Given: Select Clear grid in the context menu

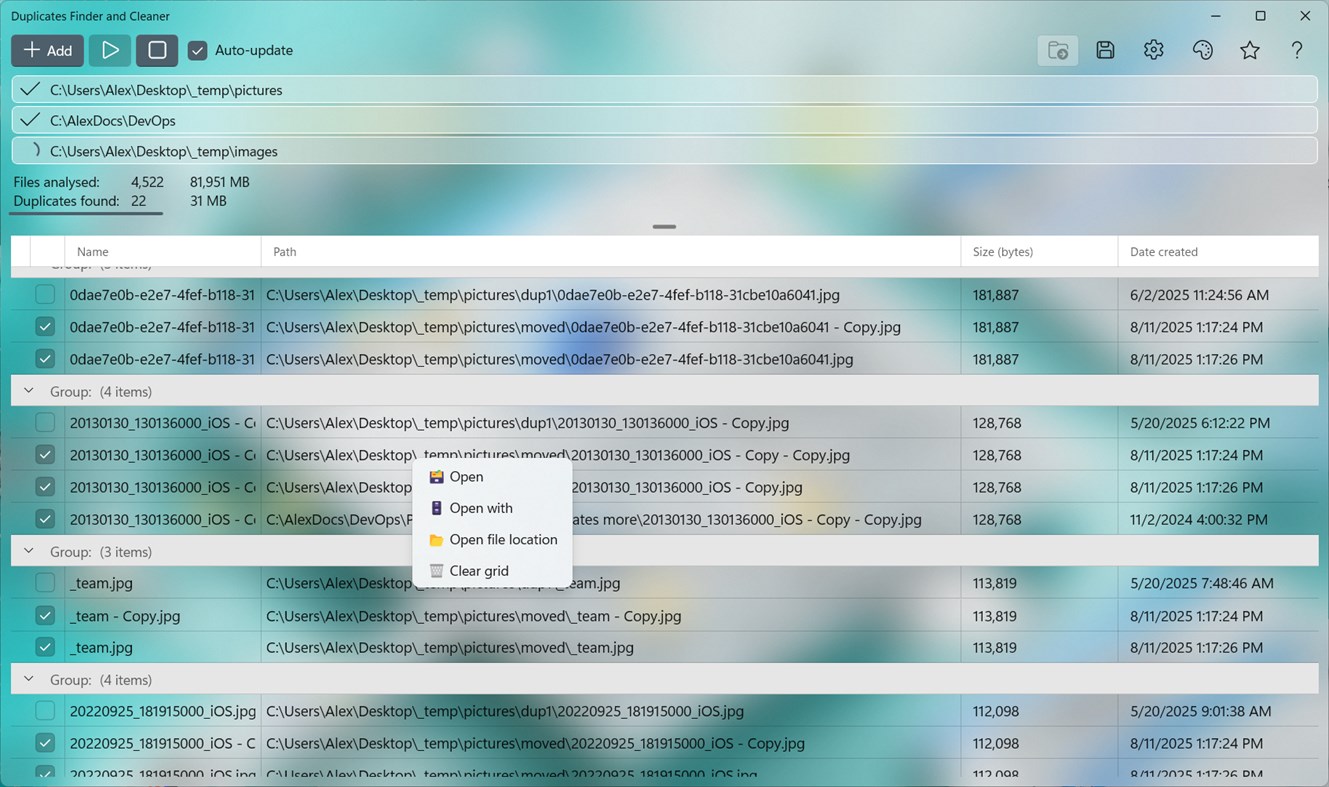Looking at the screenshot, I should point(478,570).
